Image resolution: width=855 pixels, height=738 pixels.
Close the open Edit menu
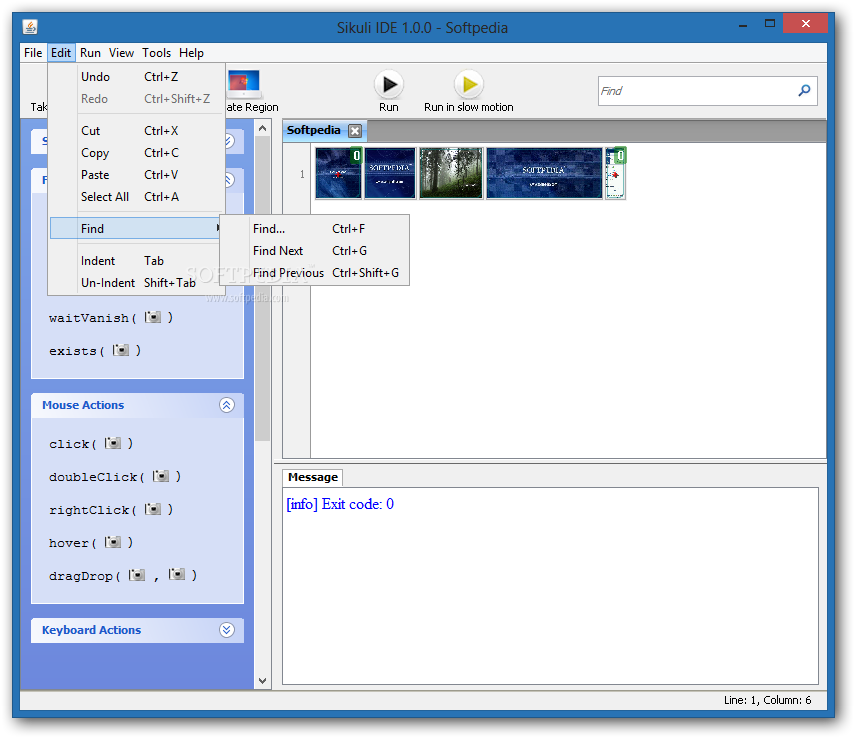(x=61, y=53)
